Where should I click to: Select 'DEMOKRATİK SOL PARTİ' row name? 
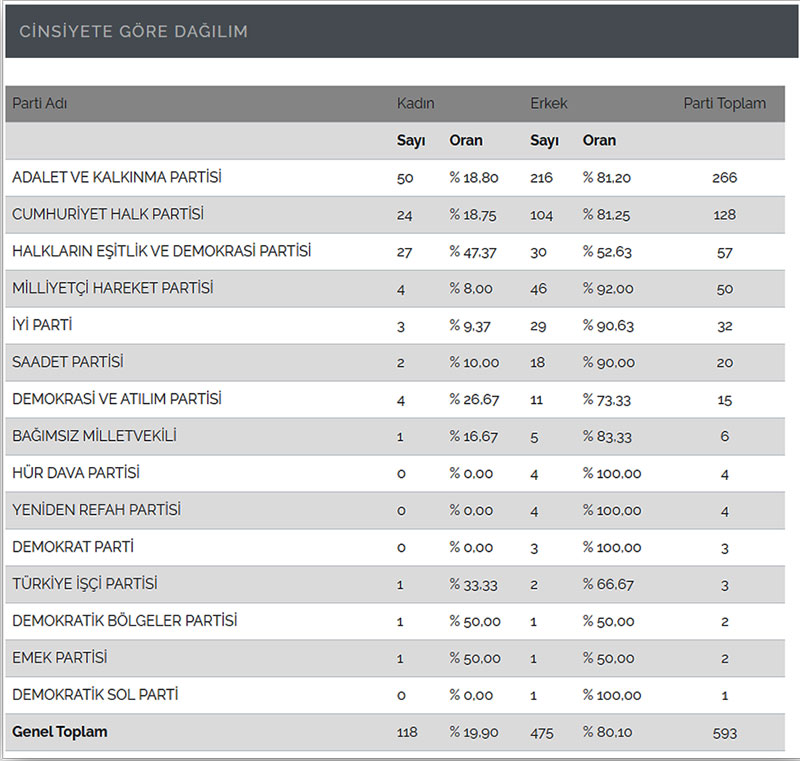95,695
